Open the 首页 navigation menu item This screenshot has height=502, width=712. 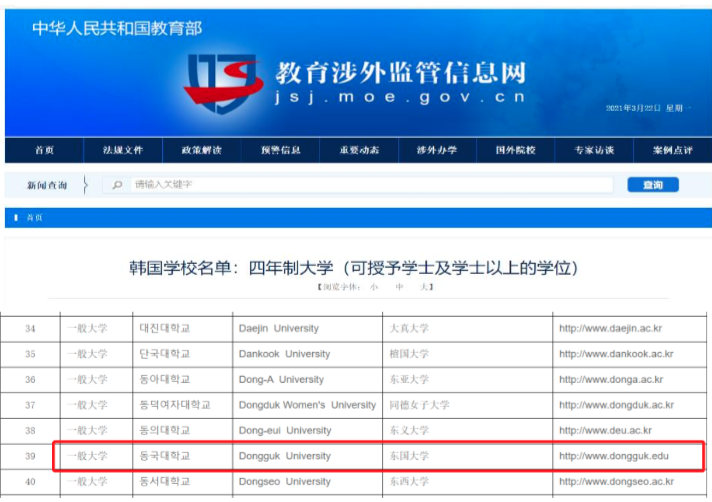point(44,150)
